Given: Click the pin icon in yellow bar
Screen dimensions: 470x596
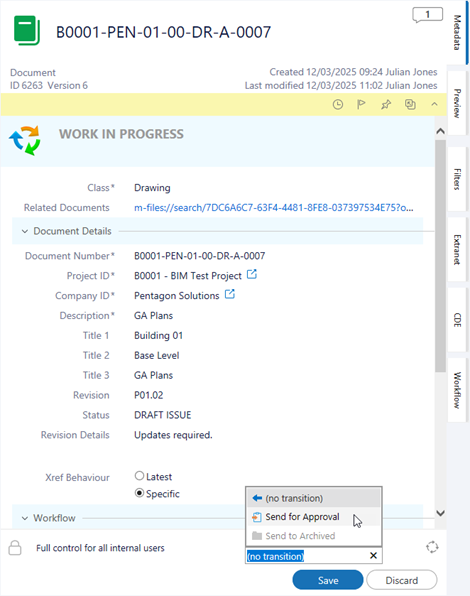Looking at the screenshot, I should [x=386, y=104].
